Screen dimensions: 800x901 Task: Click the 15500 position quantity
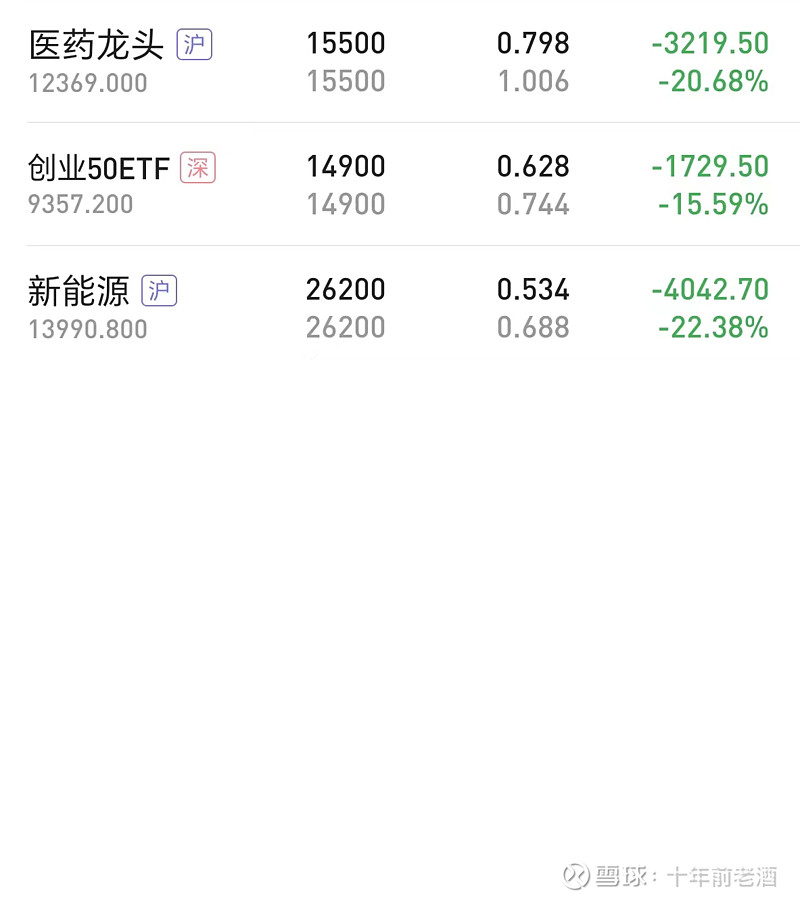point(346,44)
